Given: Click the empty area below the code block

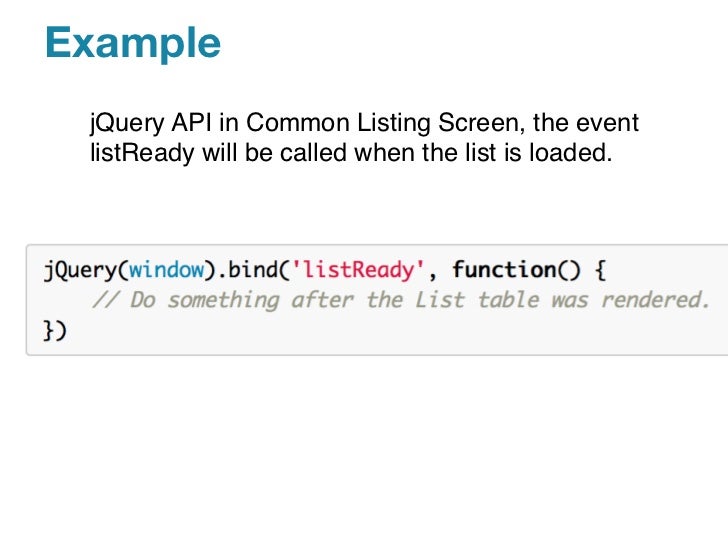Looking at the screenshot, I should pos(364,450).
